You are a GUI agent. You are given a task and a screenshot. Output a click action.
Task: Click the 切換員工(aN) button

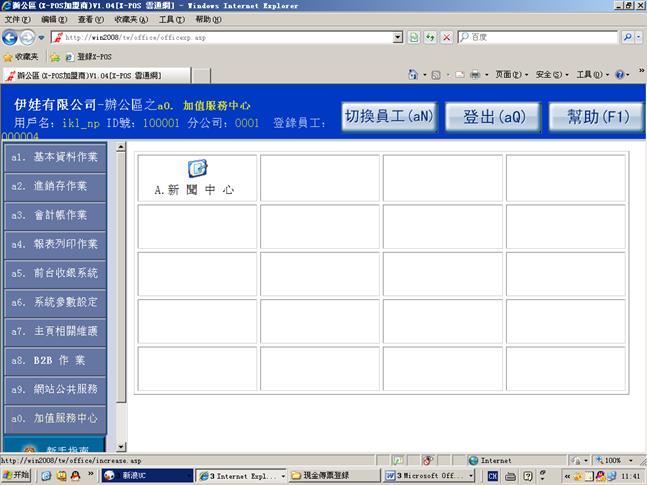388,116
